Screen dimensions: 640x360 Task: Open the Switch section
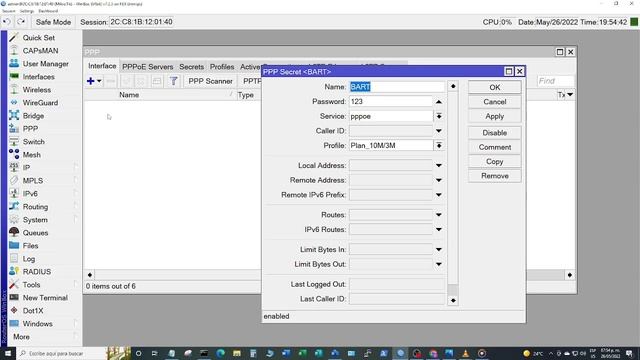pyautogui.click(x=33, y=142)
